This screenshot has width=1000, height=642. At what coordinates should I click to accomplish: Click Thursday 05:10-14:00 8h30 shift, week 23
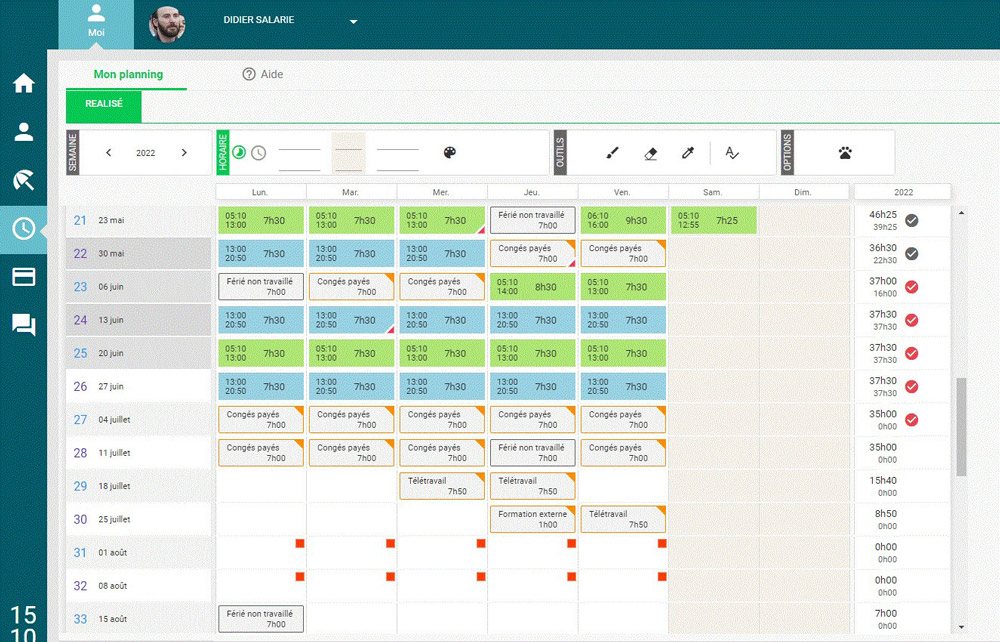tap(532, 287)
